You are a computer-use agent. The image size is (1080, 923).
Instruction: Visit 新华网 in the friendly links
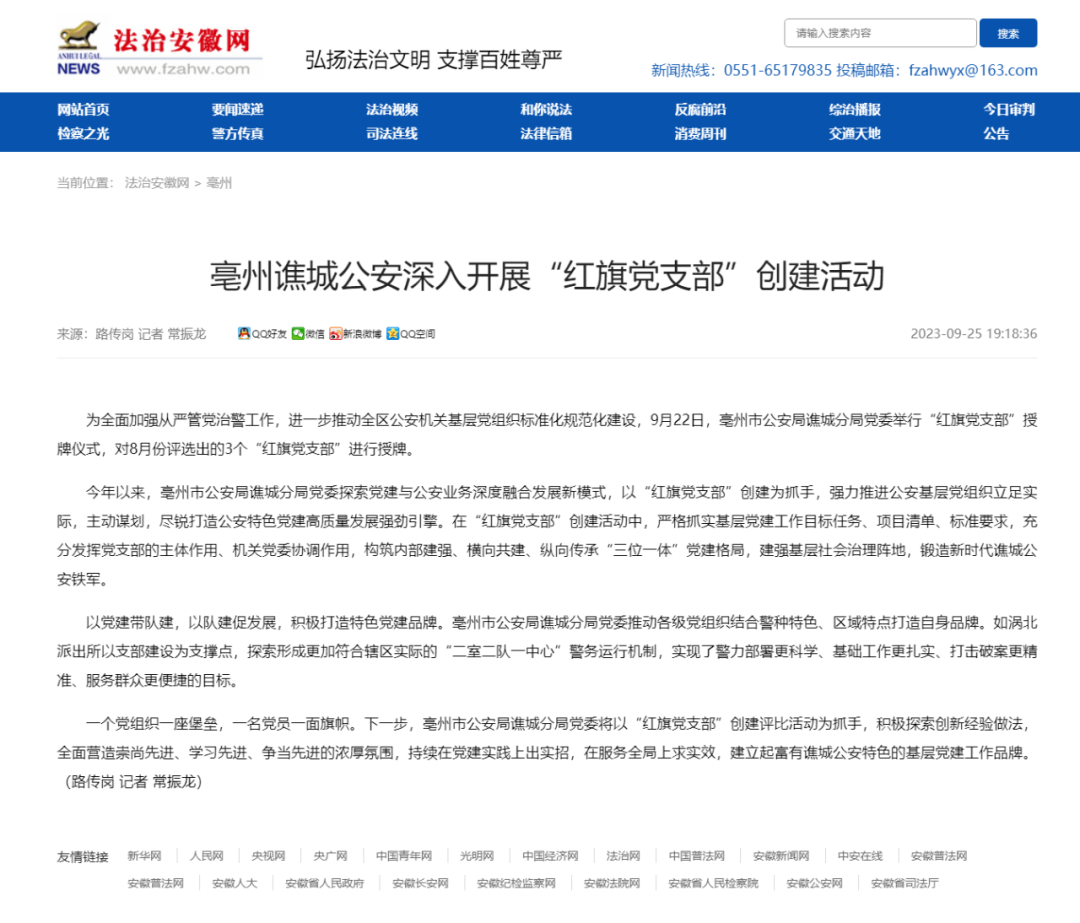coord(146,856)
